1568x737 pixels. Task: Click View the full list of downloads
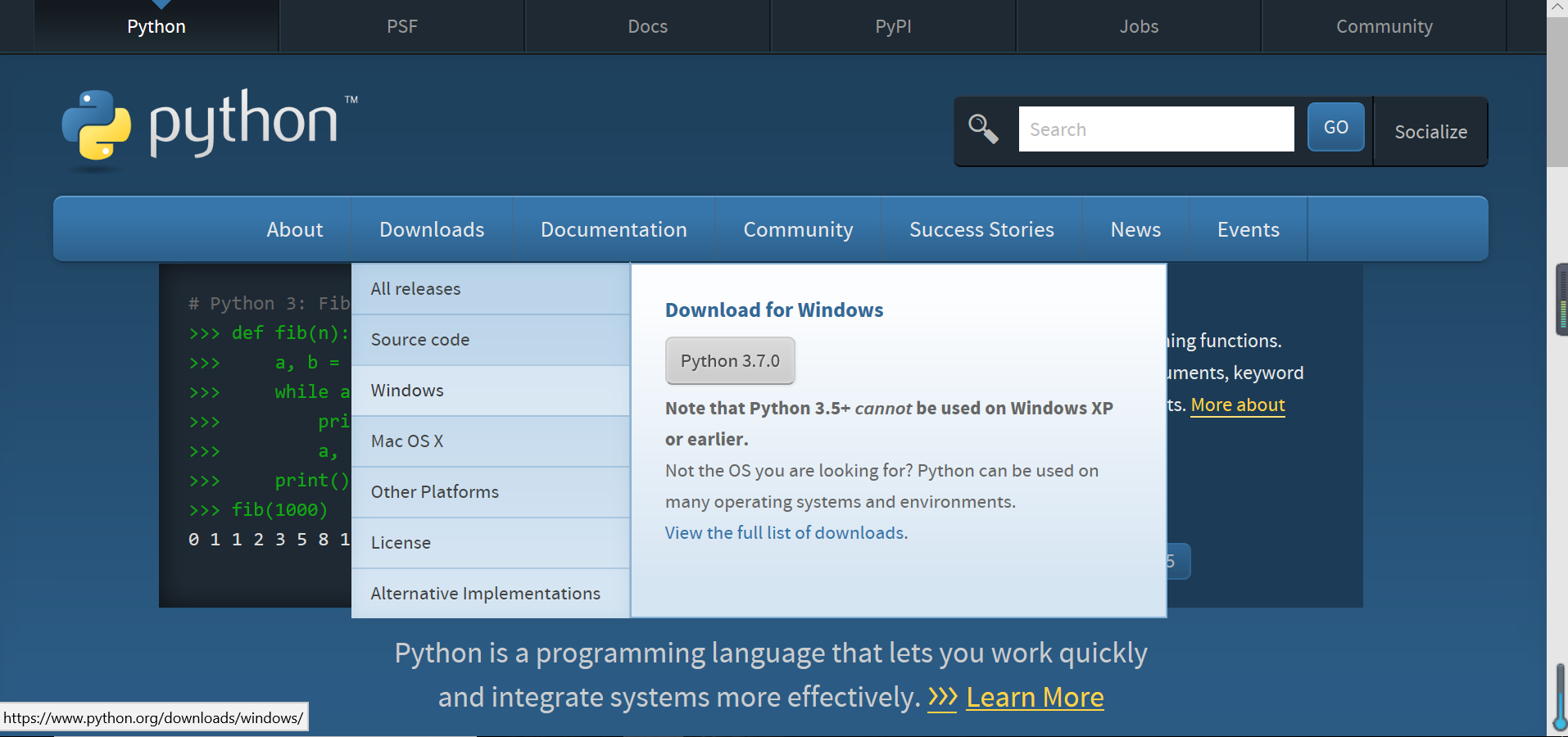785,533
